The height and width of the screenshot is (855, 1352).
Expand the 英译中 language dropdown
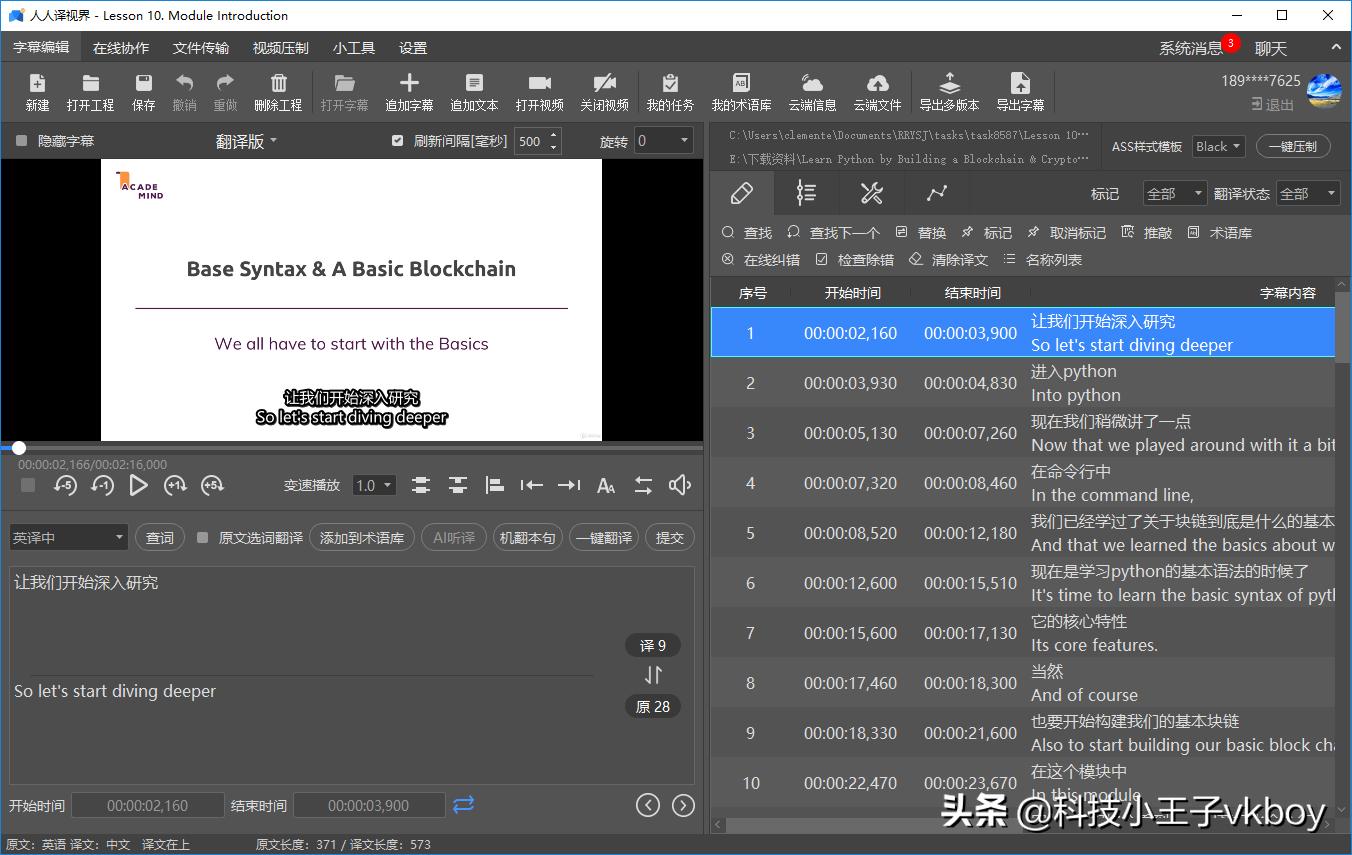tap(68, 538)
